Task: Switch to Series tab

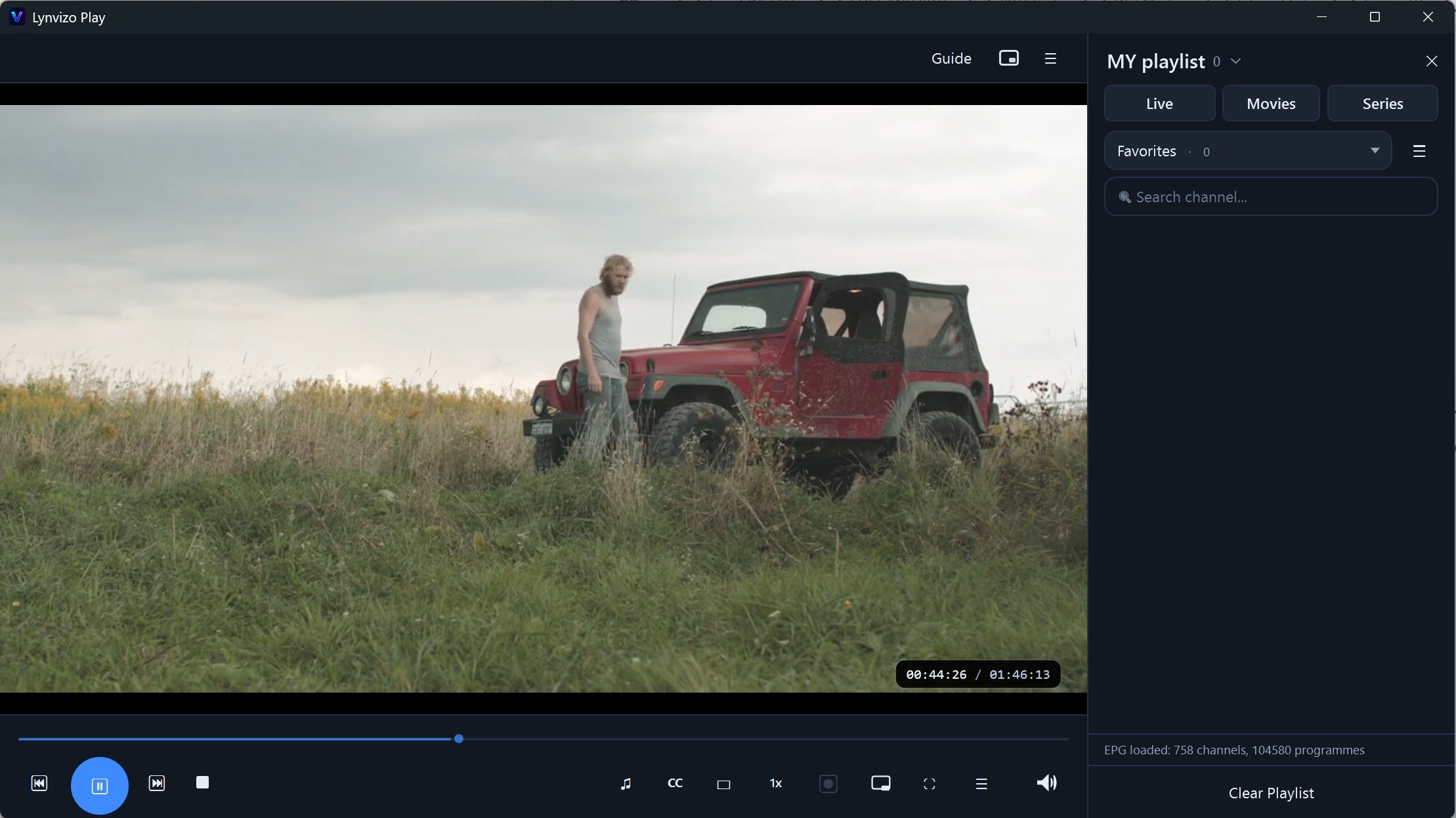Action: [1382, 103]
